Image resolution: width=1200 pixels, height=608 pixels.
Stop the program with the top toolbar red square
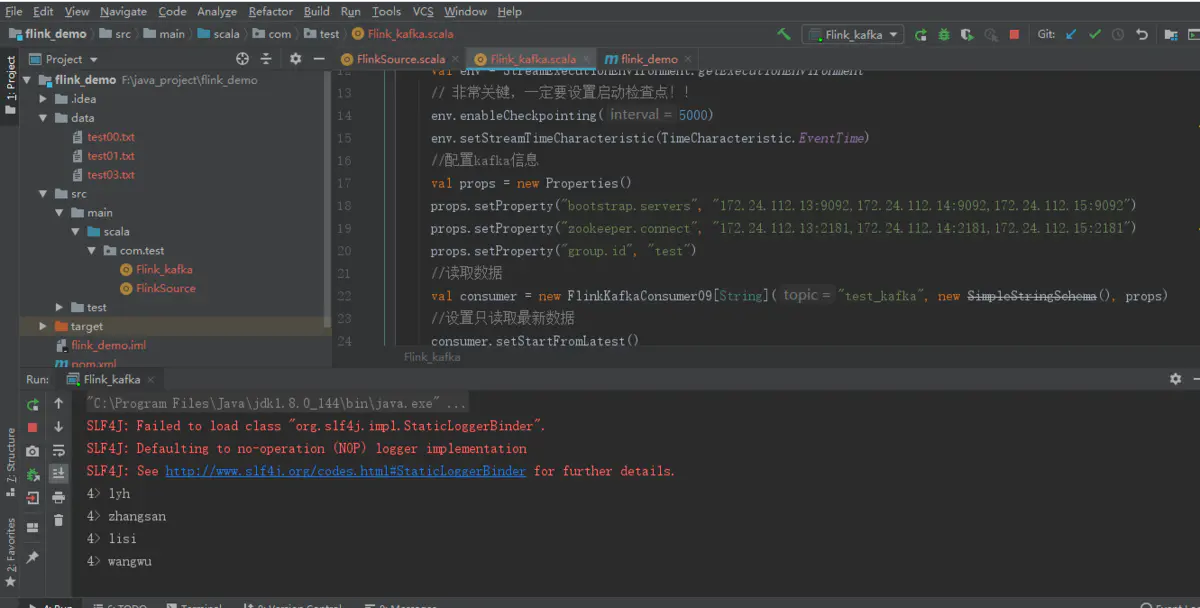[x=1014, y=34]
